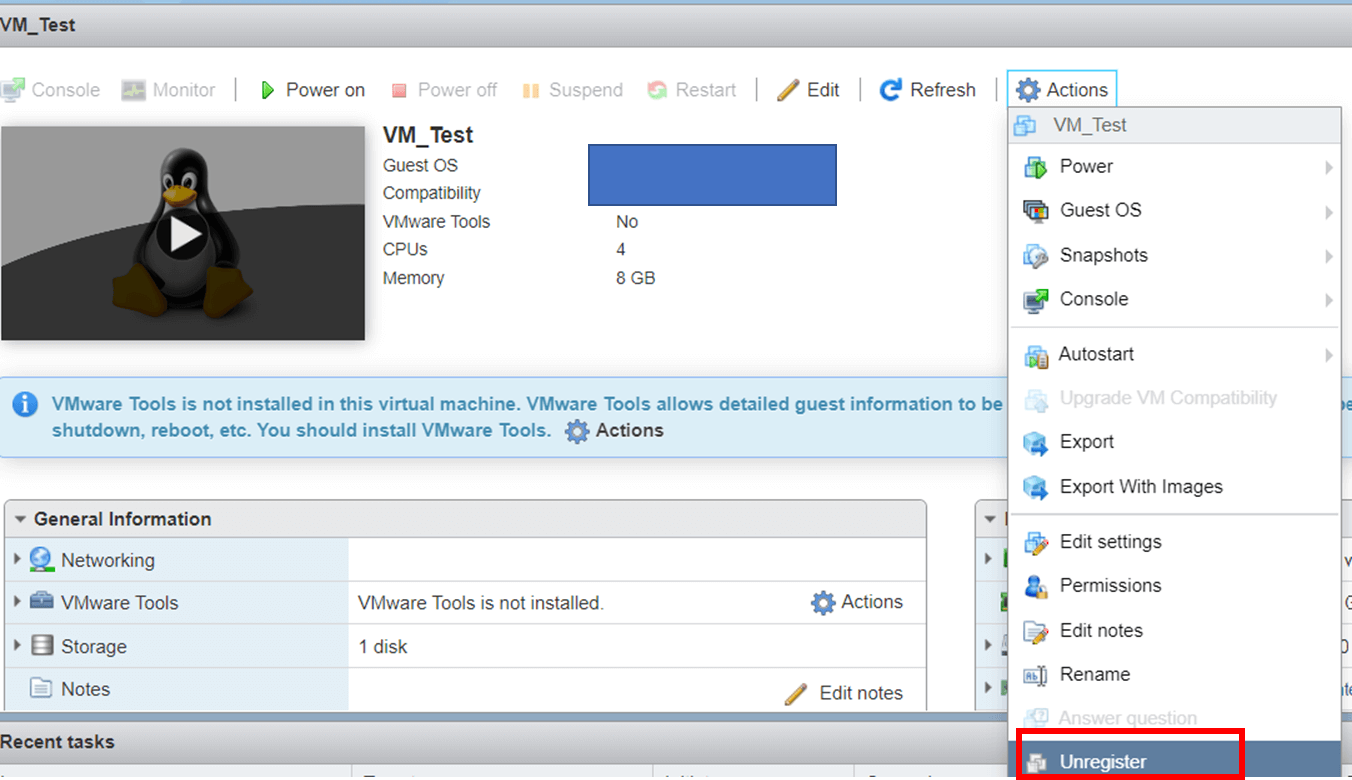Click the Export menu icon
Viewport: 1352px width, 780px height.
(1035, 443)
